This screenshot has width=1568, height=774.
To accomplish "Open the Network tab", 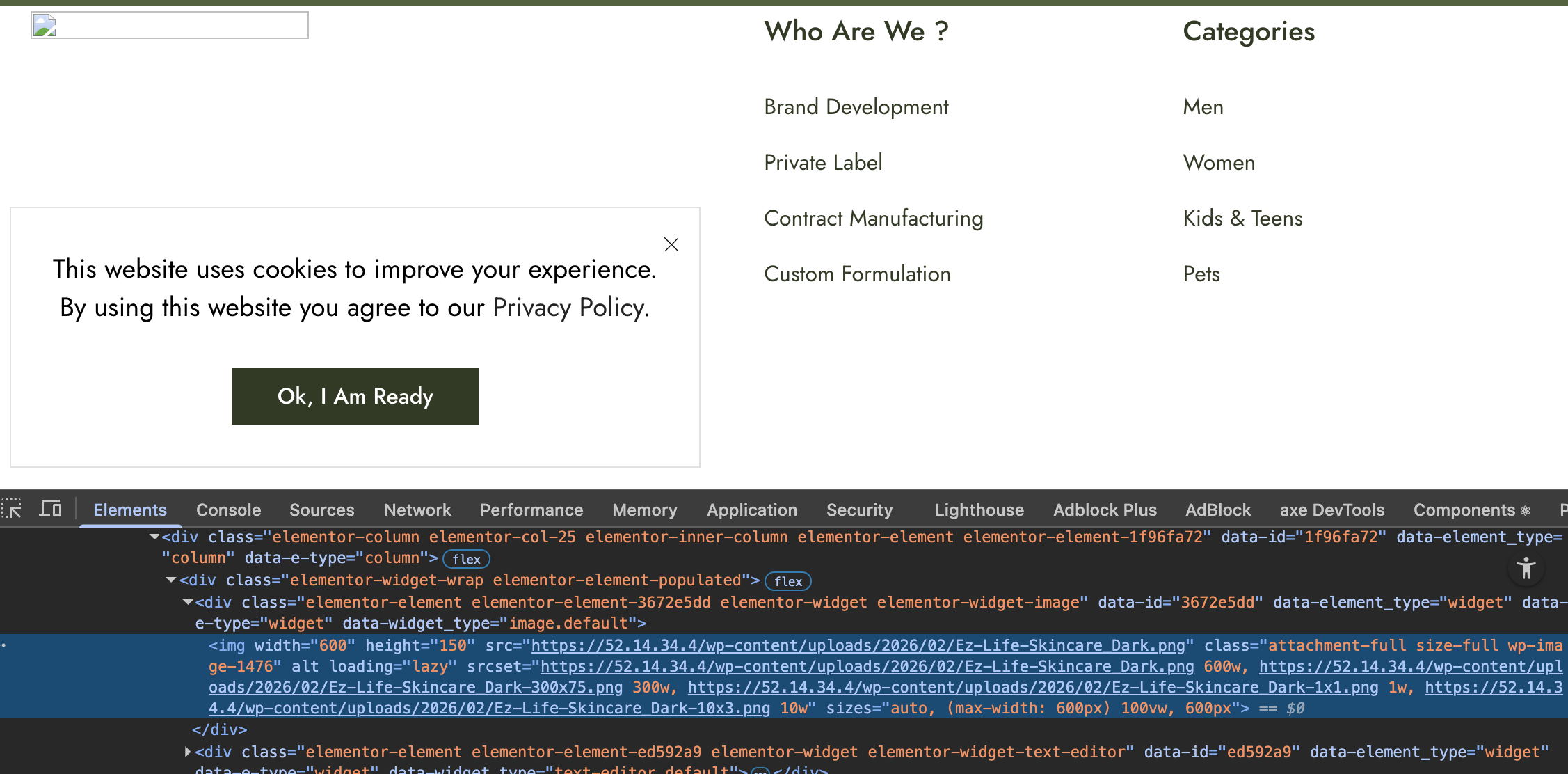I will [417, 510].
